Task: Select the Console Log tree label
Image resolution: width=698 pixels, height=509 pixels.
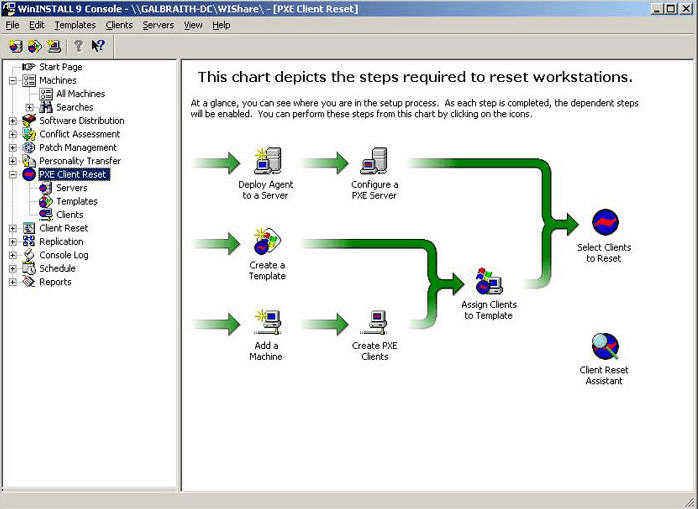Action: [64, 255]
